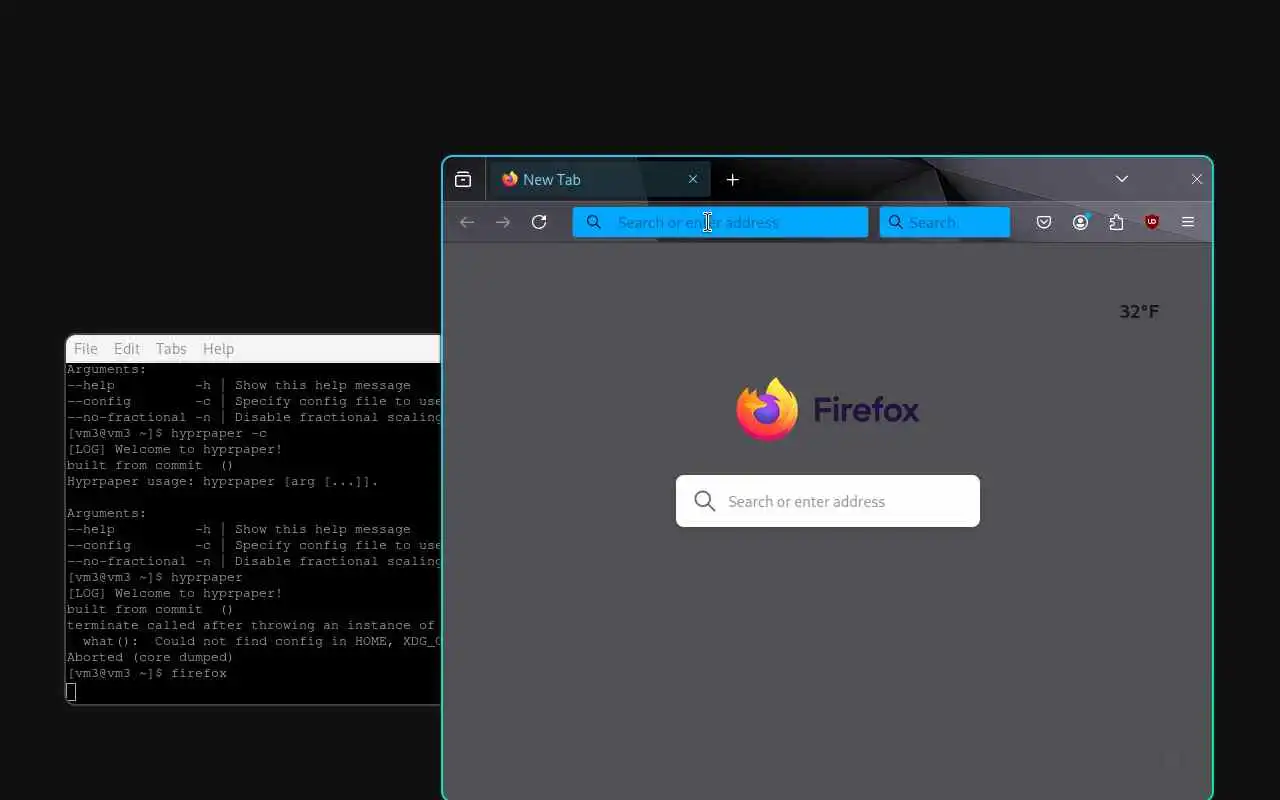Open the Save to Pocket icon

click(1044, 222)
